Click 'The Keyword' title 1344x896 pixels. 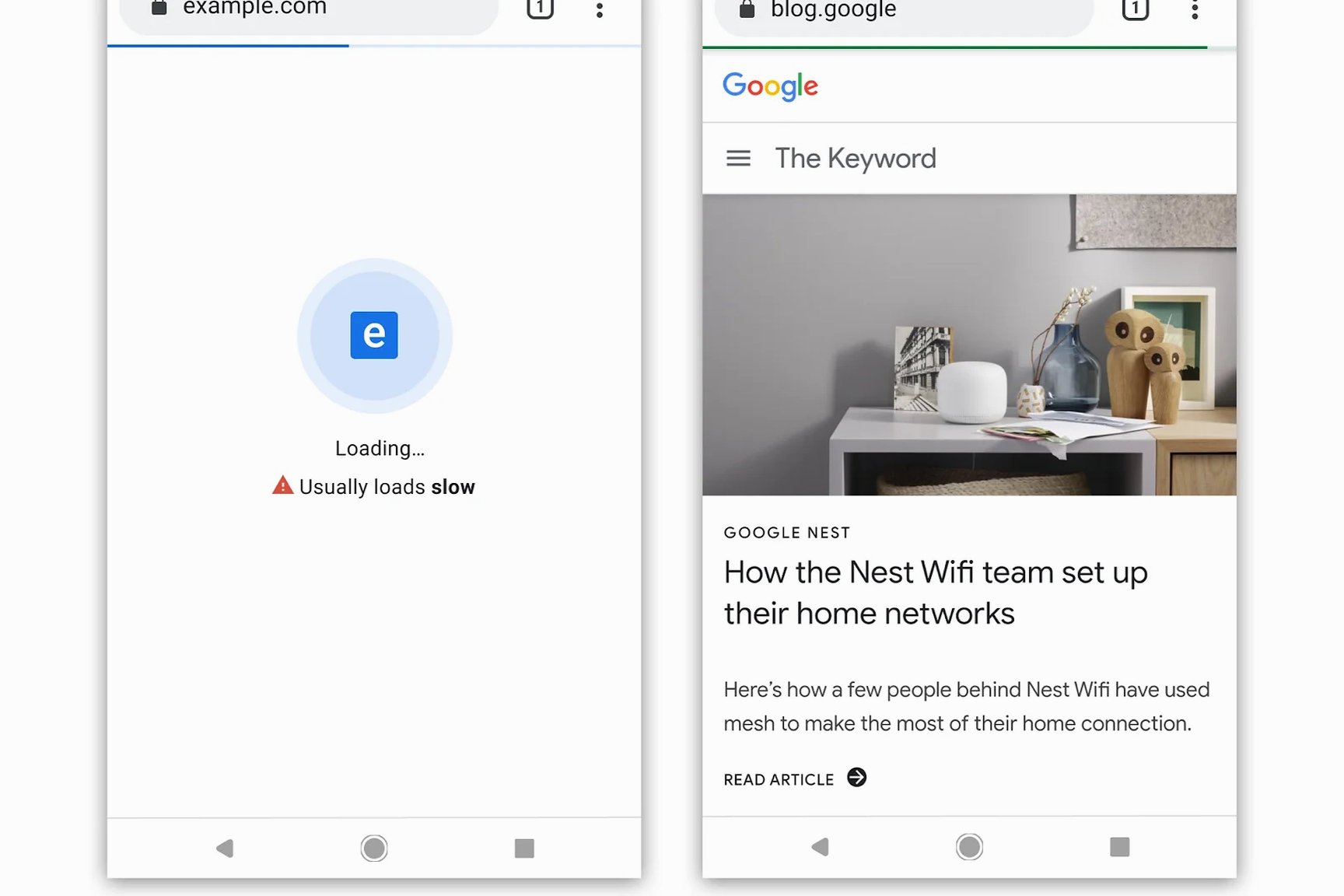click(856, 159)
